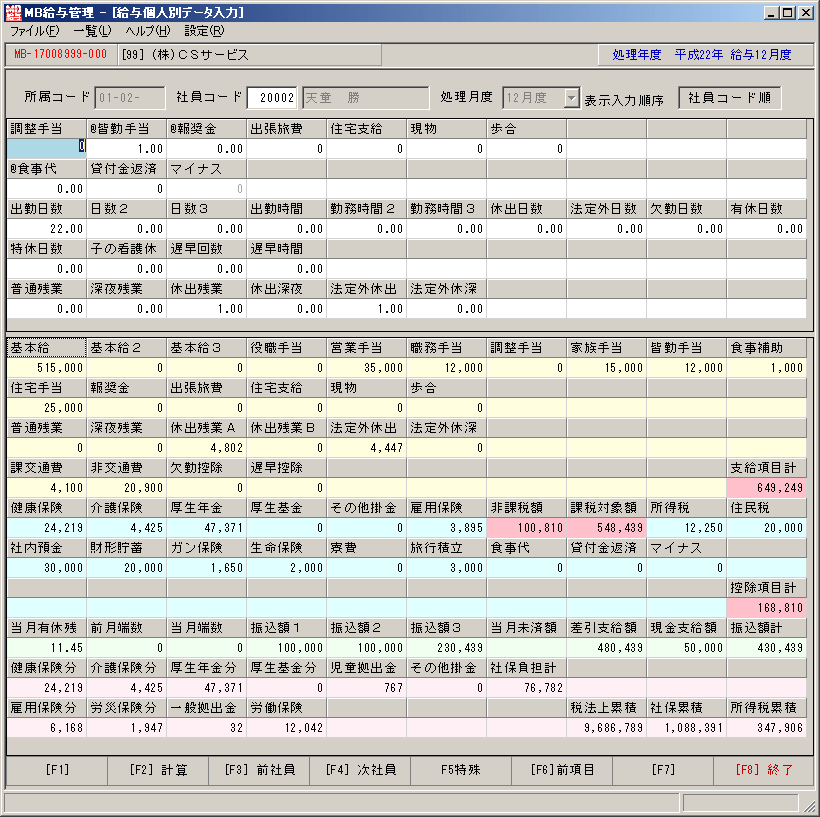
Task: Select the 家族手当 amount 15,000
Action: click(x=607, y=368)
